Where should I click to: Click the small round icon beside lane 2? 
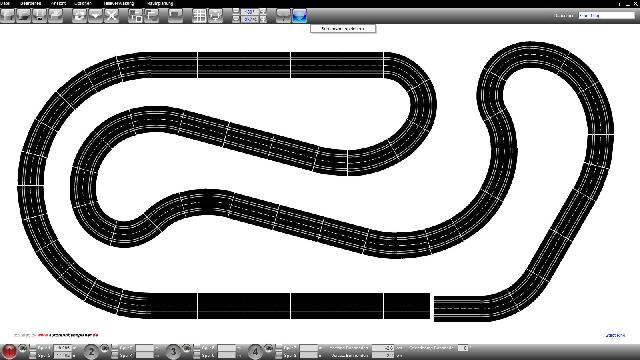tap(105, 348)
